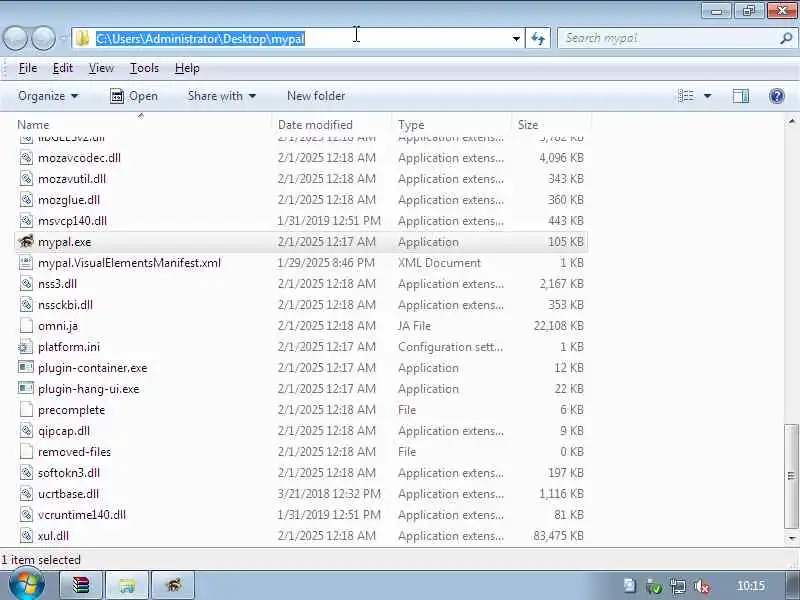Click the Refresh button beside address bar
Image resolution: width=800 pixels, height=600 pixels.
pyautogui.click(x=538, y=38)
